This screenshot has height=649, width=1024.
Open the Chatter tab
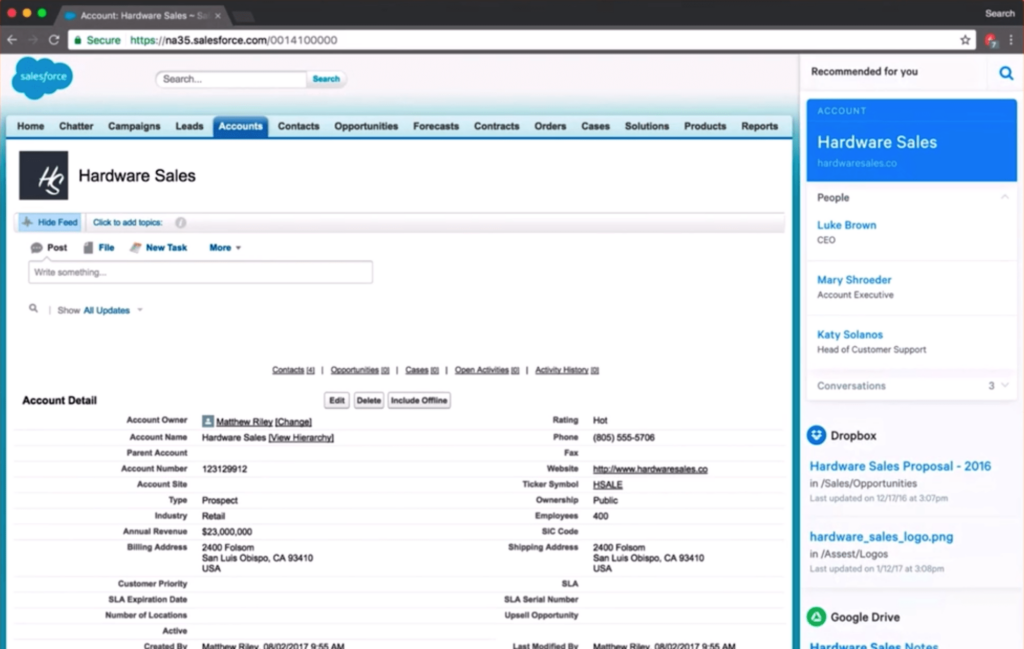[76, 126]
